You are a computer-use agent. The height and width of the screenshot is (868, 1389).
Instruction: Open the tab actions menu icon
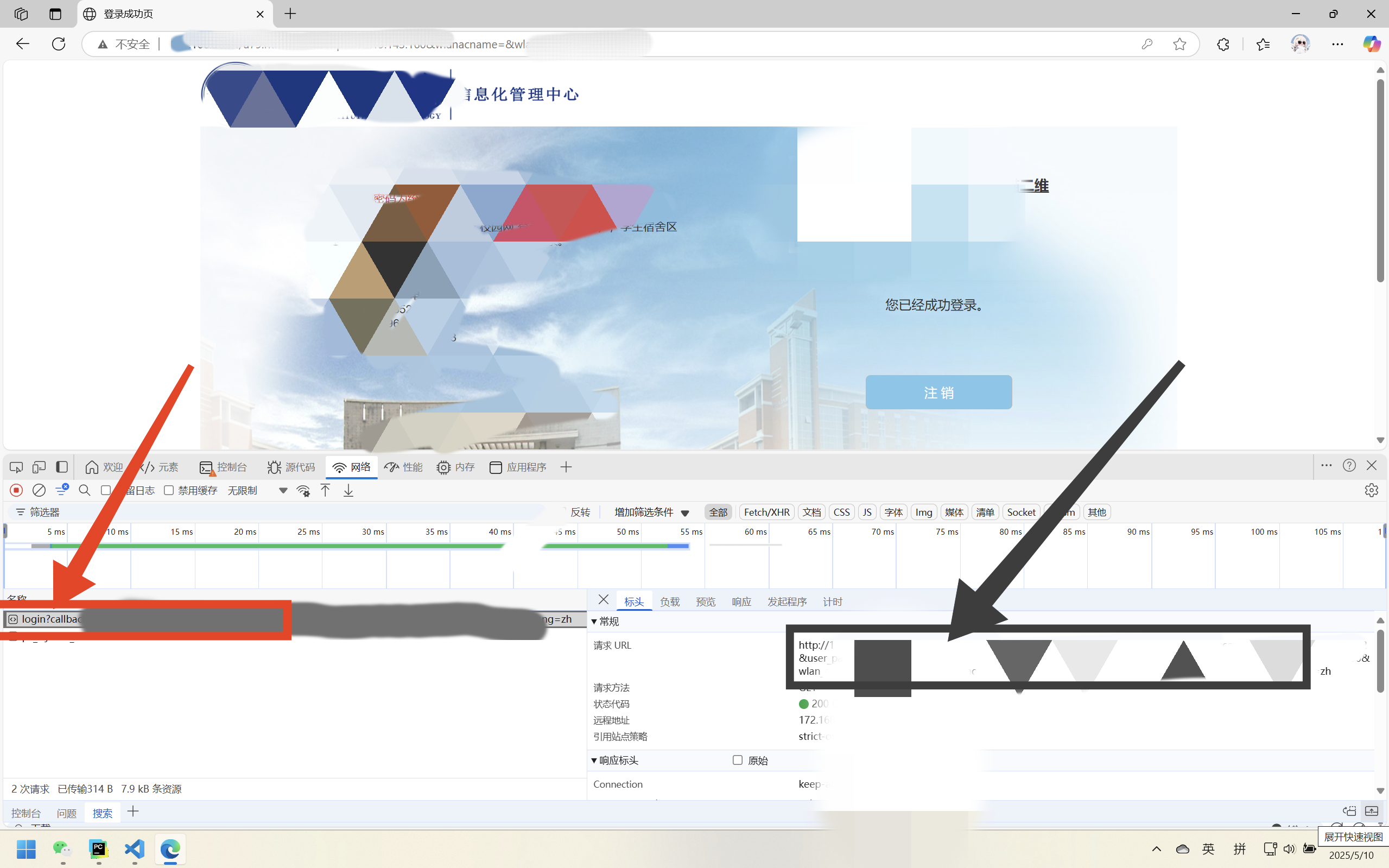click(x=55, y=14)
